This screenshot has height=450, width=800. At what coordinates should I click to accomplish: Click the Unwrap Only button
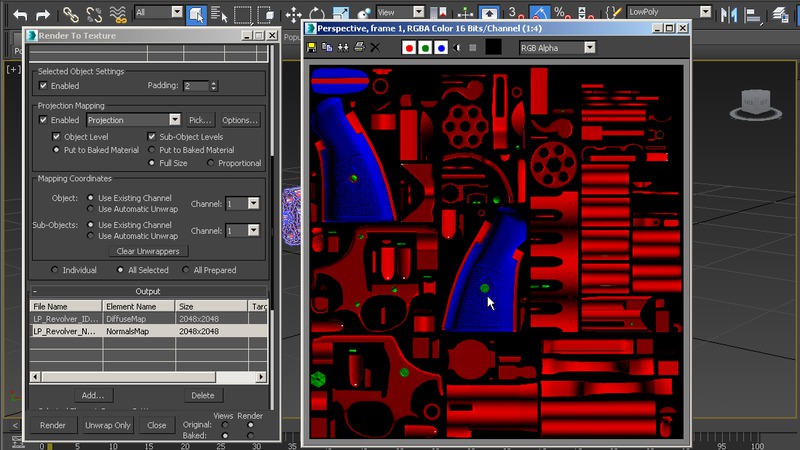click(107, 425)
